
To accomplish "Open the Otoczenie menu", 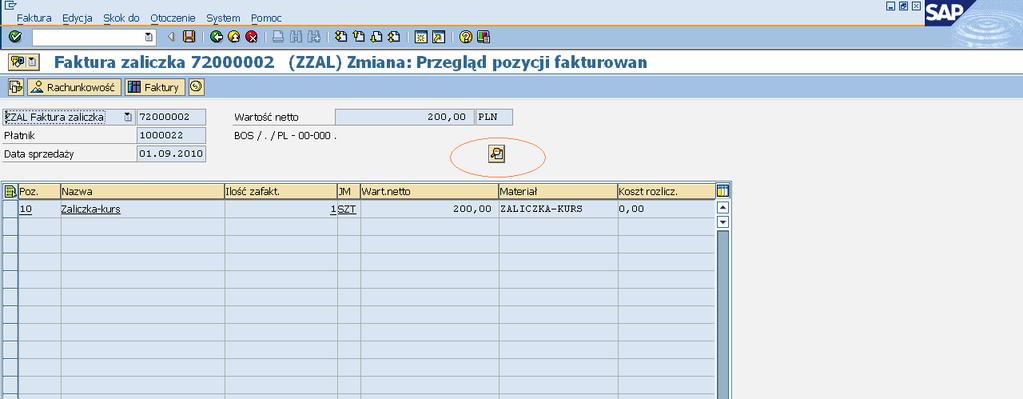I will (173, 18).
